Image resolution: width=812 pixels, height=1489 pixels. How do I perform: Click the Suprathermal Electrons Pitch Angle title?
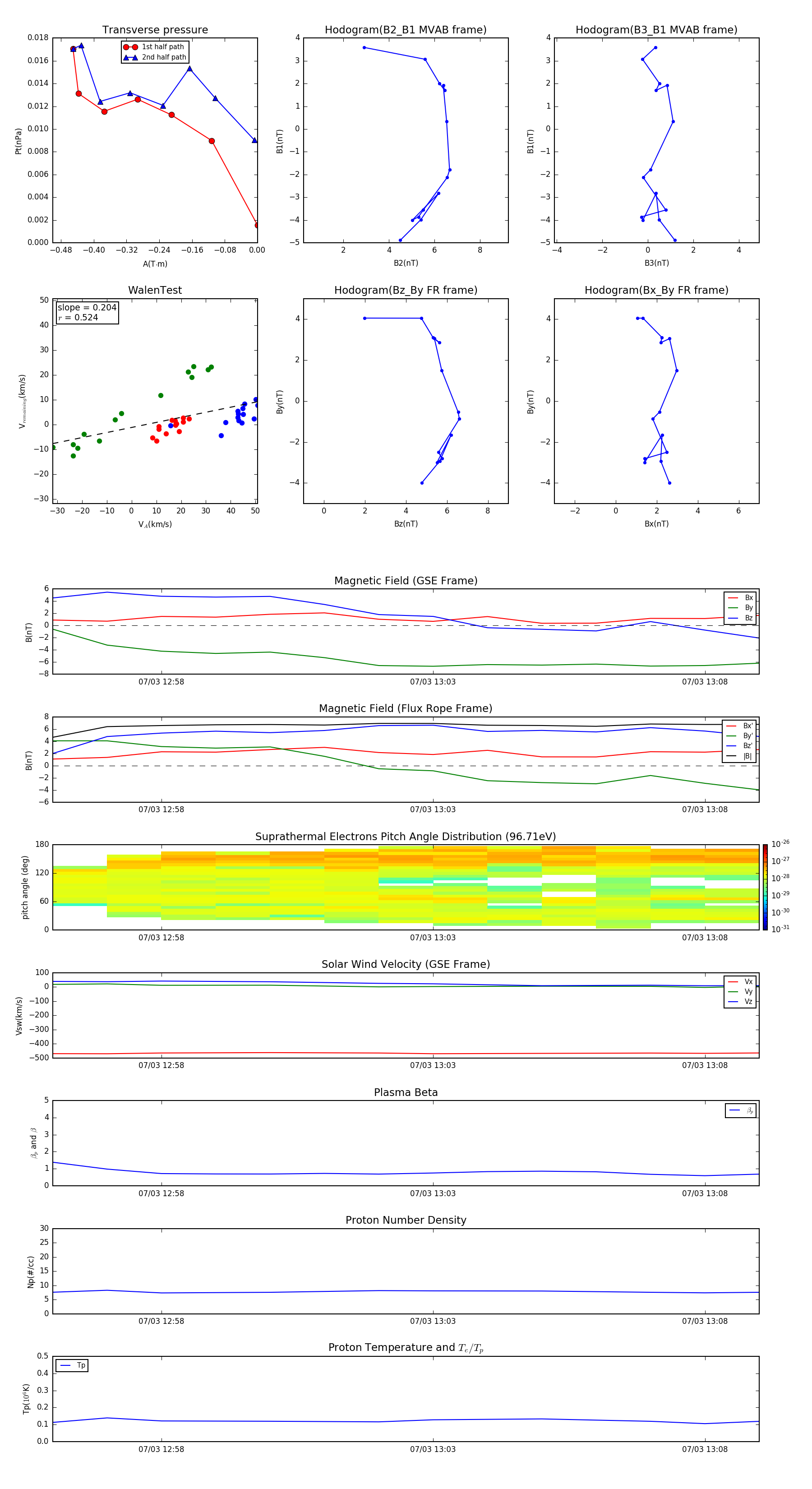pyautogui.click(x=406, y=837)
